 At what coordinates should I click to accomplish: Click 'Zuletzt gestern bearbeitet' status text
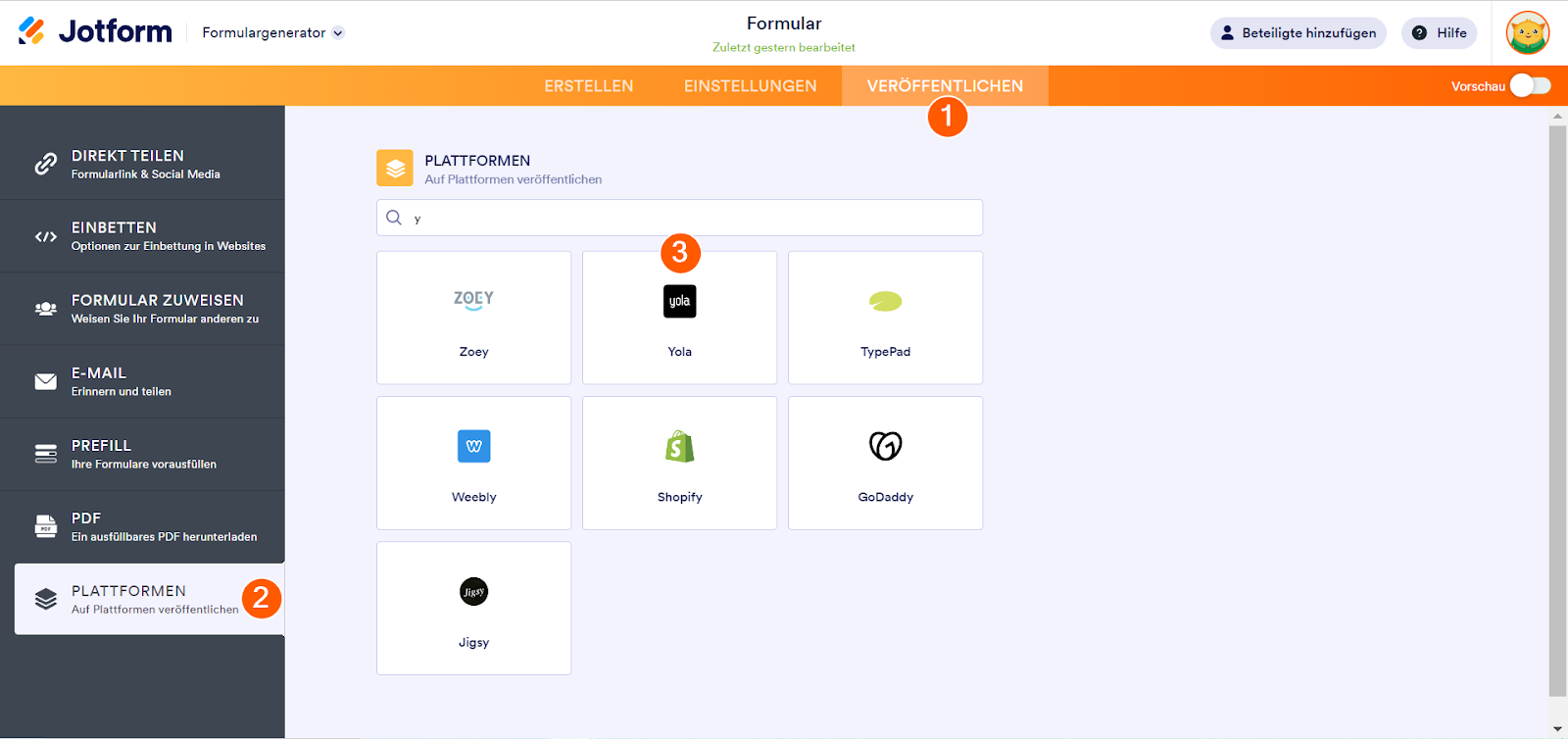(x=784, y=47)
